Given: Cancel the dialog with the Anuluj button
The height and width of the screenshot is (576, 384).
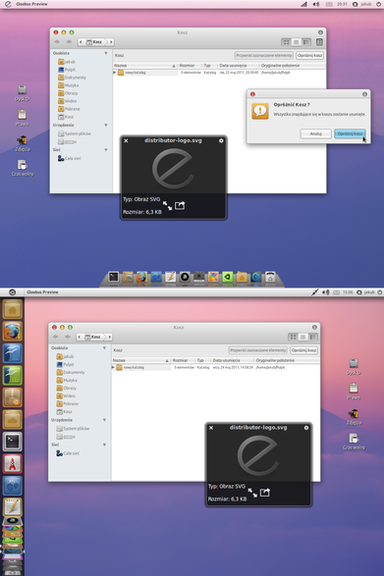Looking at the screenshot, I should coord(316,134).
